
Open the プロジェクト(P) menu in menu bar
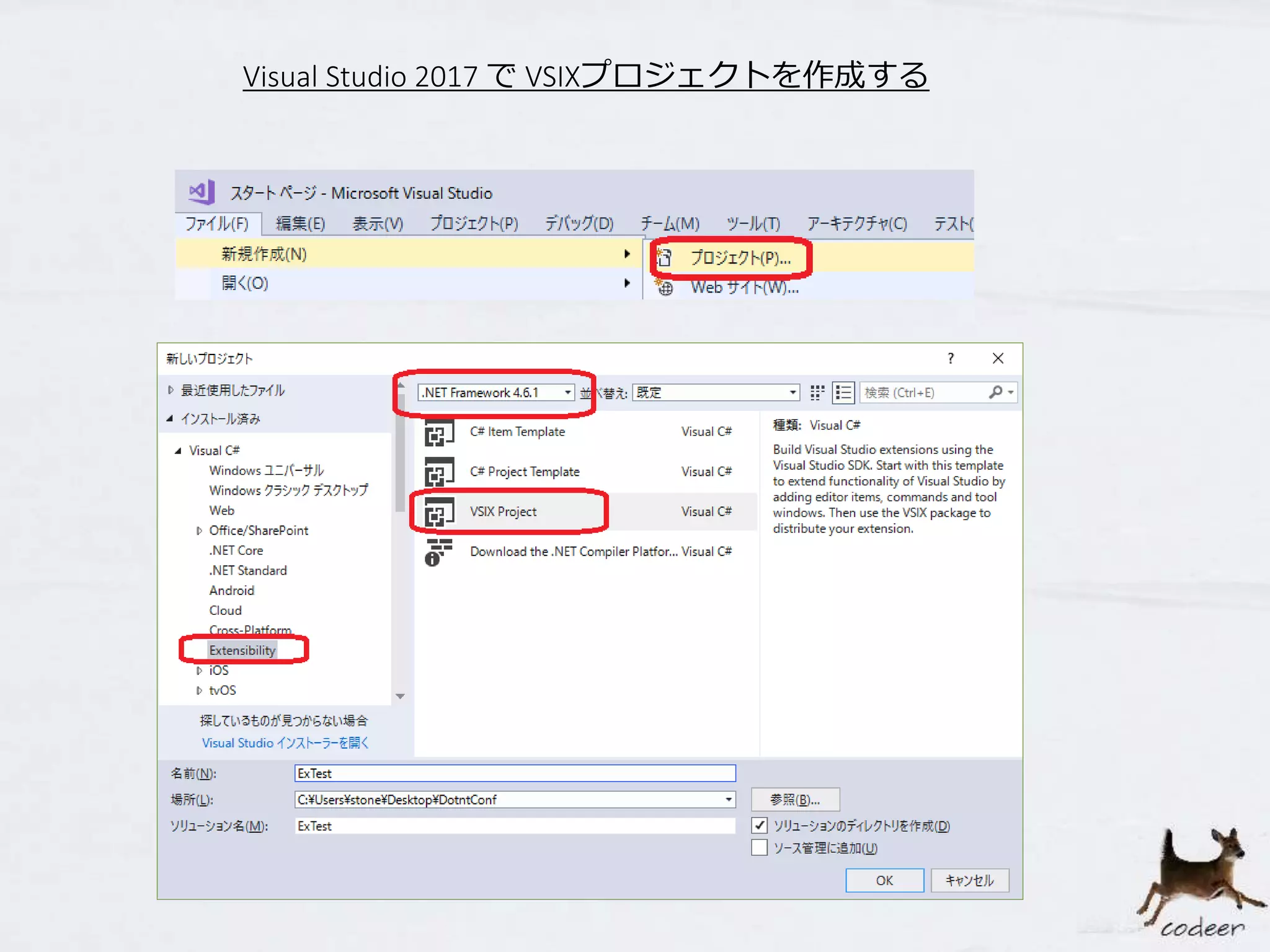474,224
